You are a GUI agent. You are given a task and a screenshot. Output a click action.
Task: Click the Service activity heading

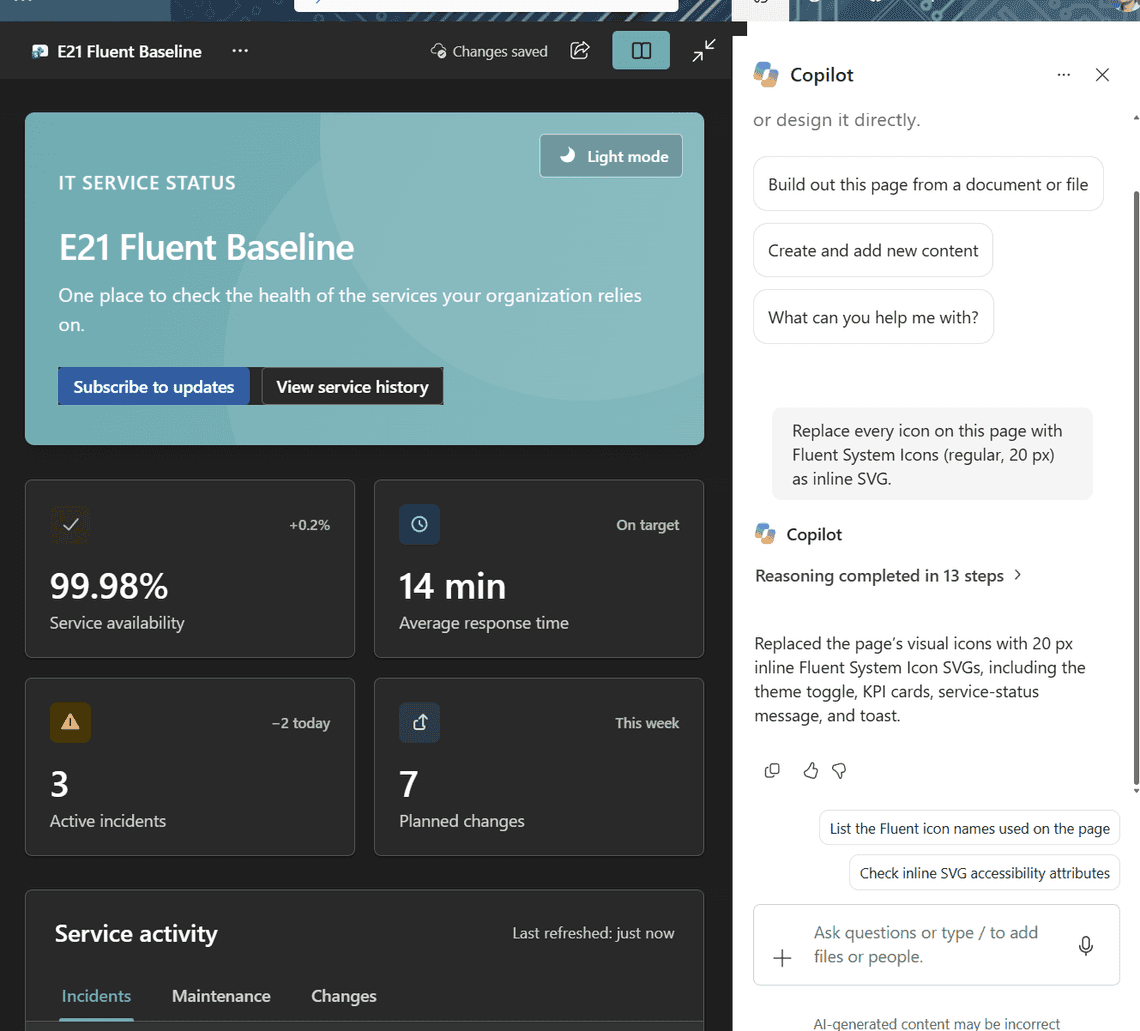tap(136, 933)
